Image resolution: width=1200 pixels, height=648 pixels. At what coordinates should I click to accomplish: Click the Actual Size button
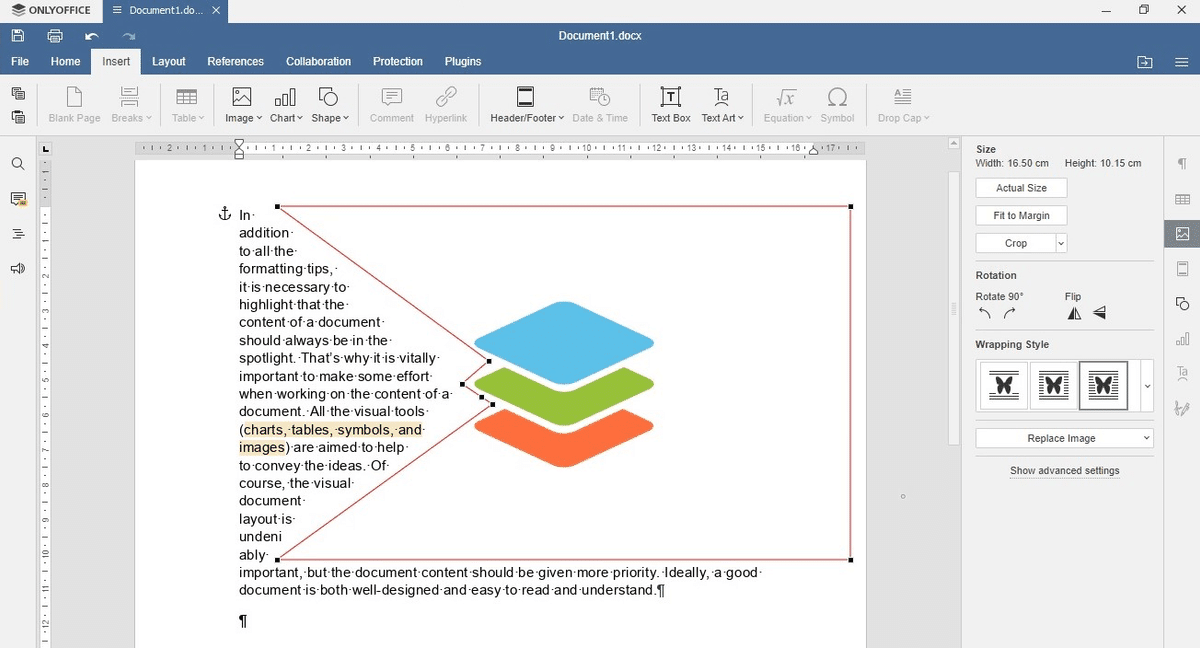(1021, 188)
